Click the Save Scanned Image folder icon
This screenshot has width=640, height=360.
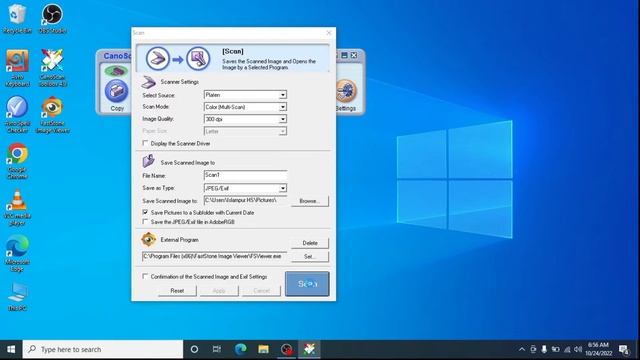tap(149, 161)
